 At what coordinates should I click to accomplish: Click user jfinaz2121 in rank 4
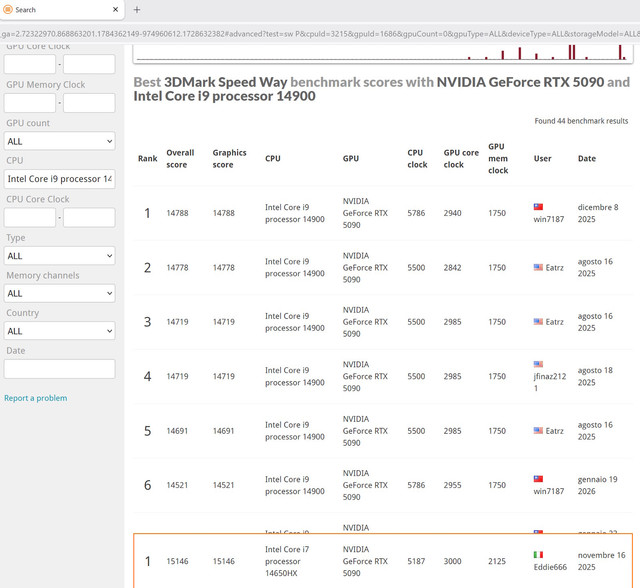[x=550, y=382]
